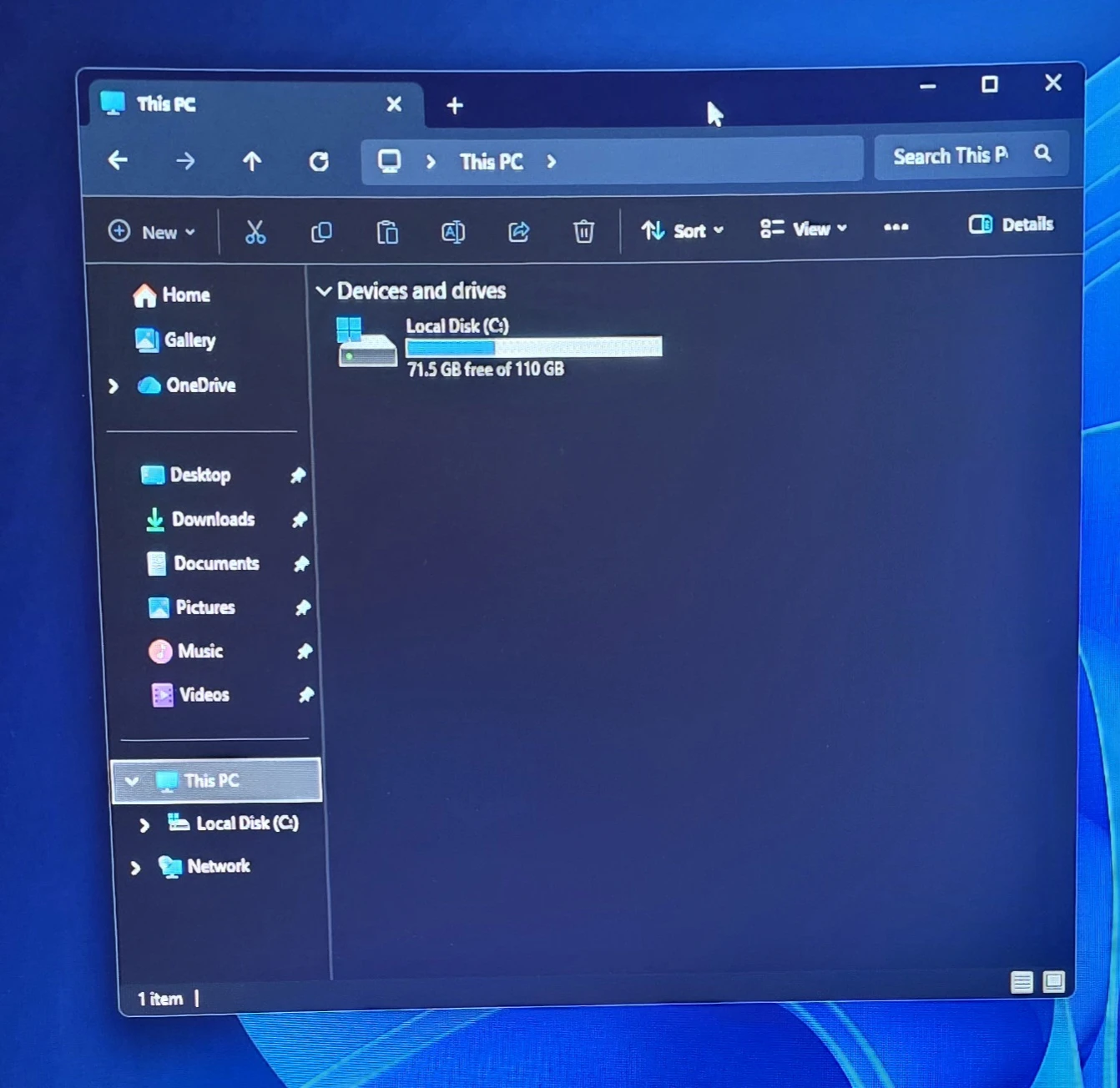Unpin Pictures using its pin icon
This screenshot has height=1088, width=1120.
(x=303, y=607)
